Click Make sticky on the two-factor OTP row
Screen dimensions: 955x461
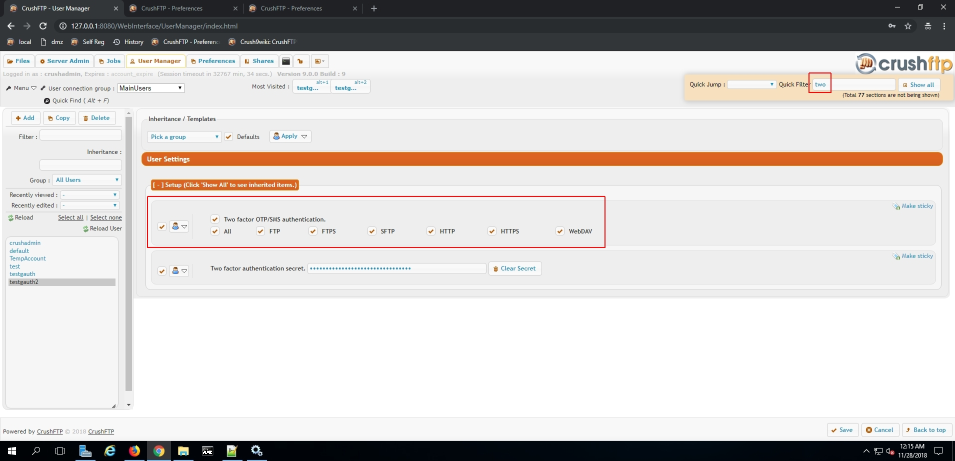coord(912,206)
